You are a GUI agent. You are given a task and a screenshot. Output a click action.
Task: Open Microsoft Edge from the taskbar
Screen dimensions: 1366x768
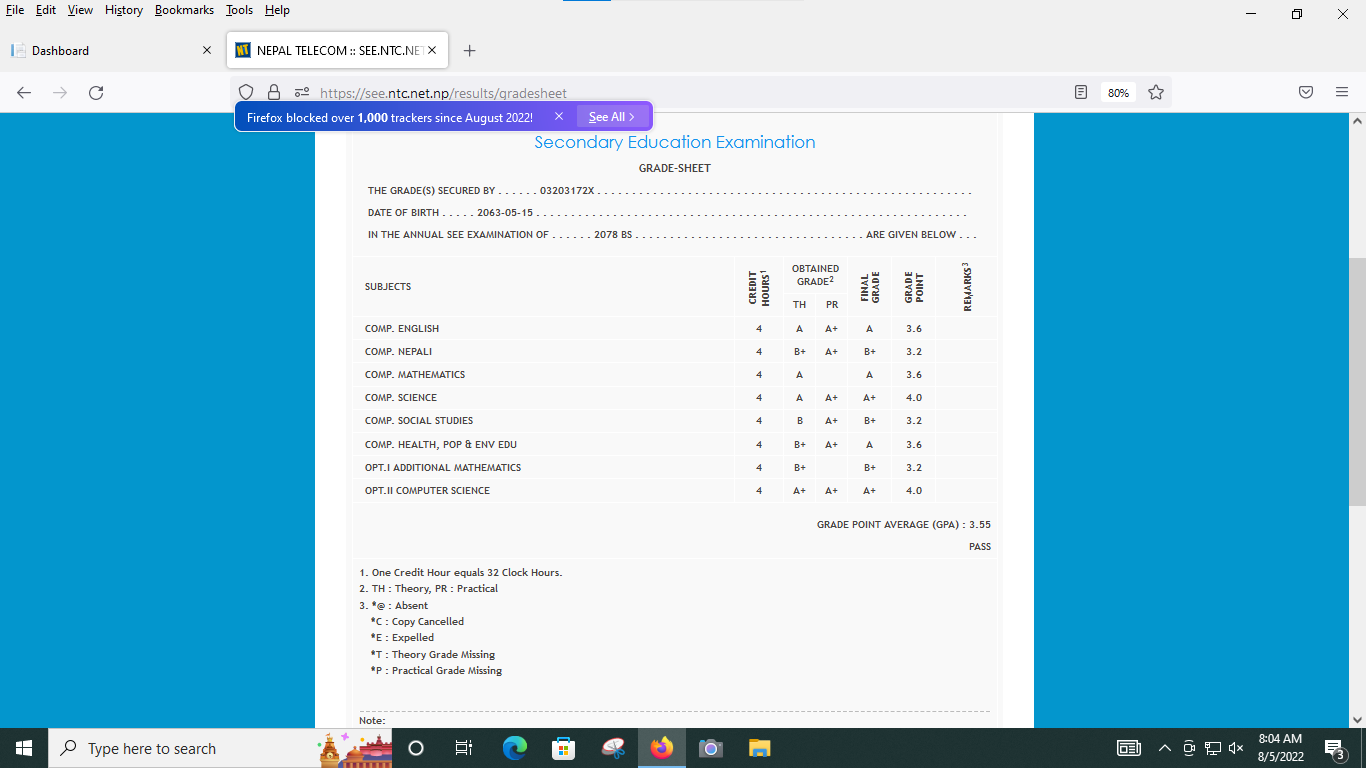(515, 748)
